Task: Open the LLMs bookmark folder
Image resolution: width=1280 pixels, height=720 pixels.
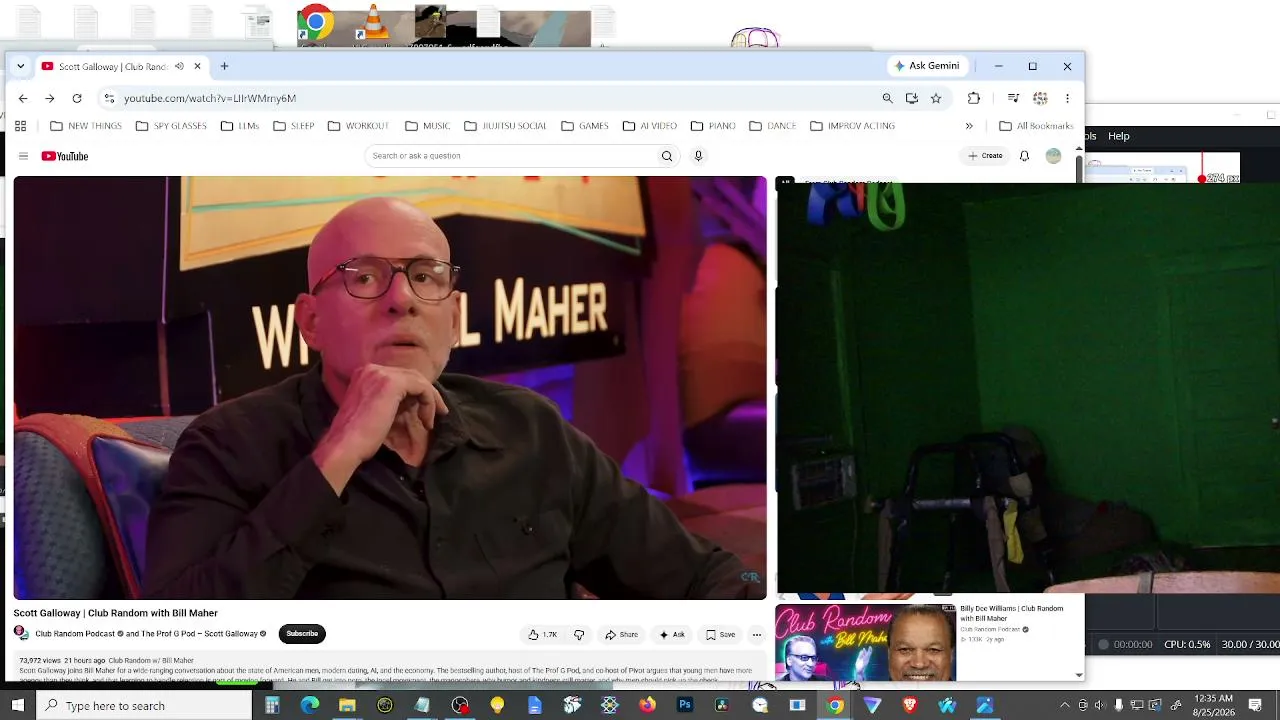Action: pyautogui.click(x=240, y=126)
